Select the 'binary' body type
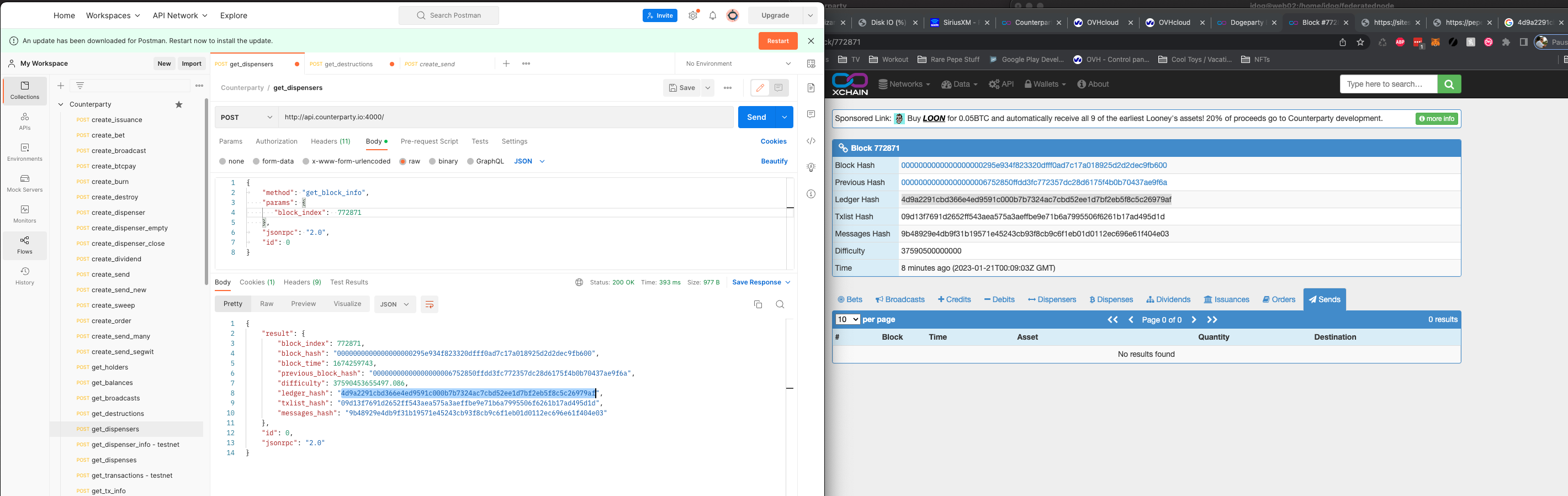The image size is (1568, 496). click(432, 161)
